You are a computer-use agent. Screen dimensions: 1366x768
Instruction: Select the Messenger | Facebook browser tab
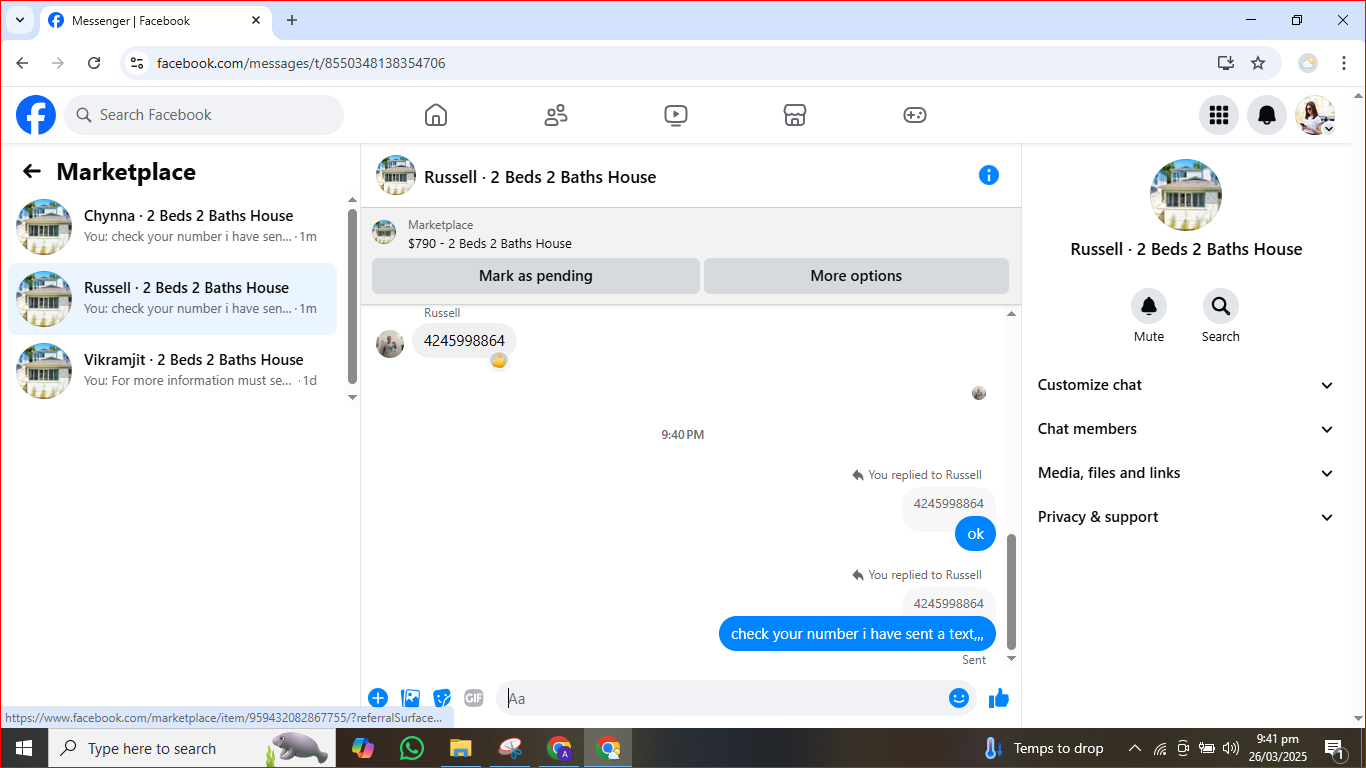pos(155,20)
